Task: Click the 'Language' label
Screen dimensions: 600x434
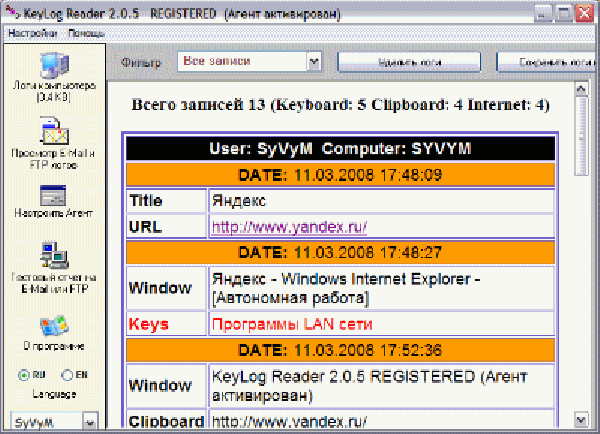Action: point(54,394)
